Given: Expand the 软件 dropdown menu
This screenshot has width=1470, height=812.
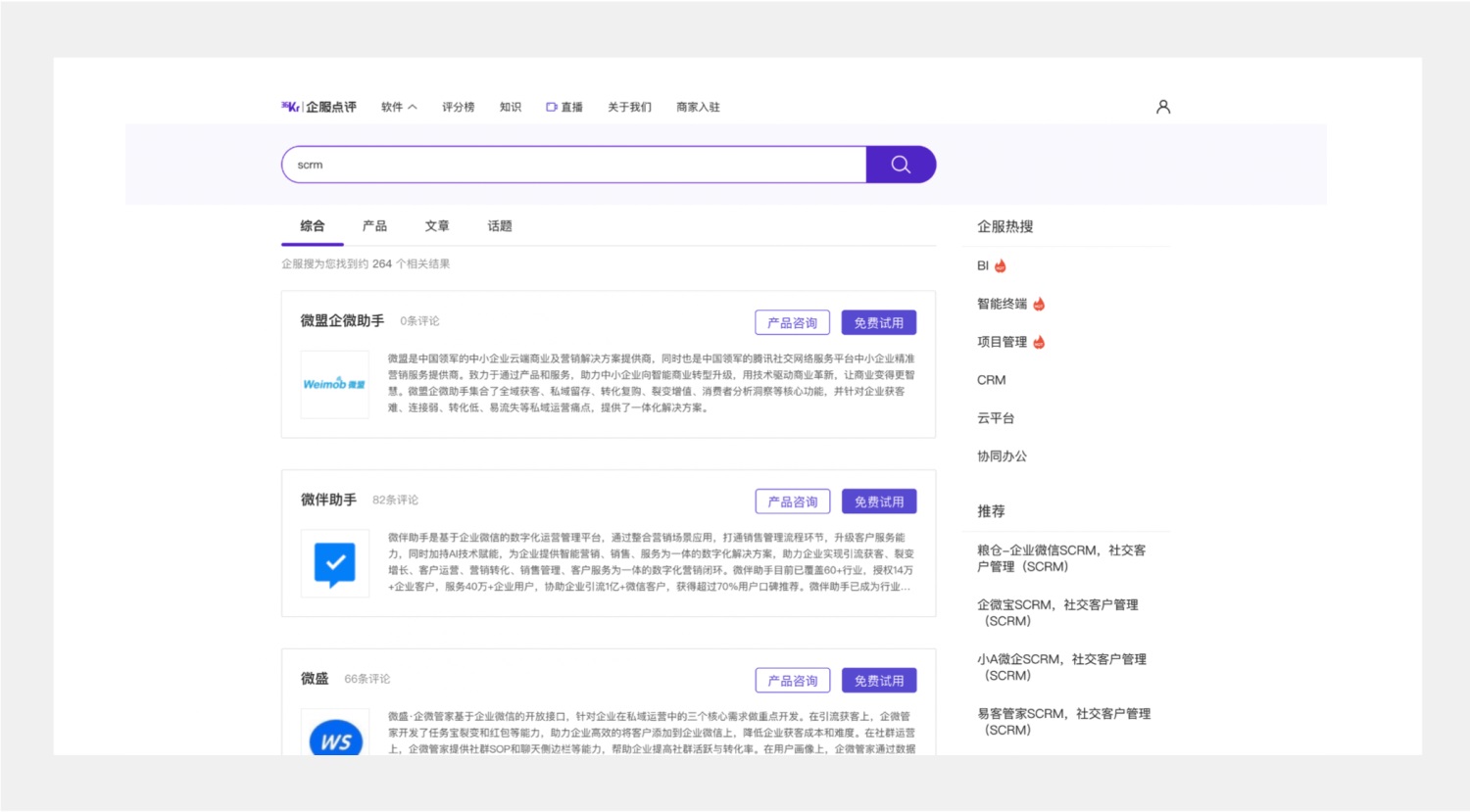Looking at the screenshot, I should tap(399, 107).
